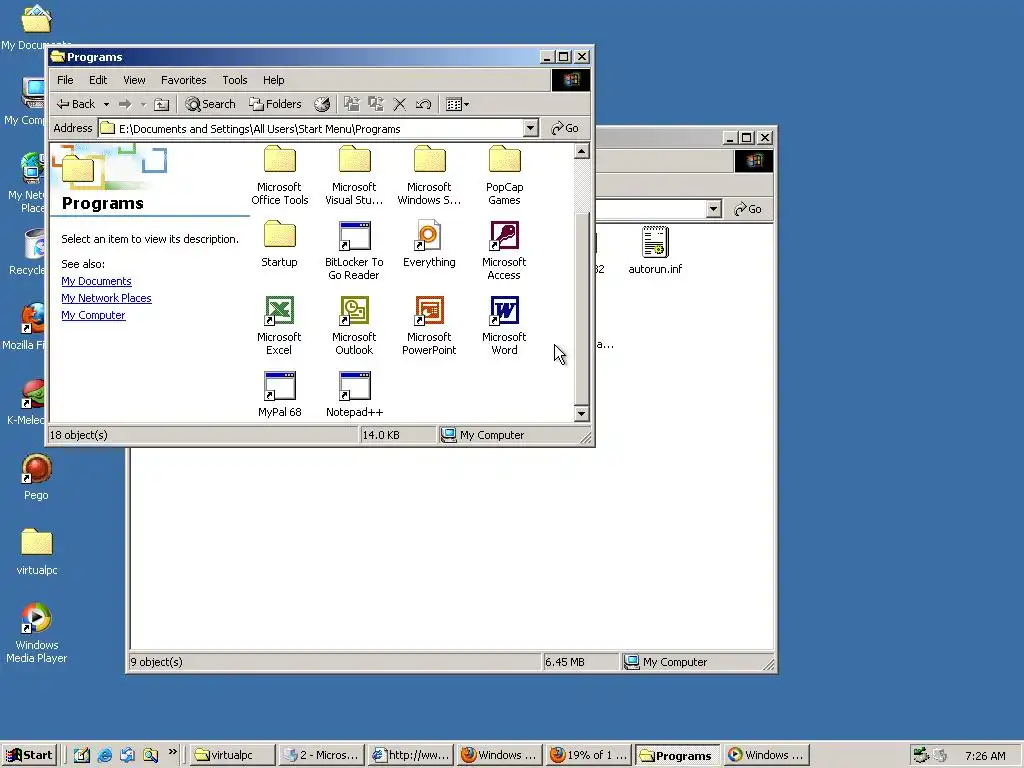This screenshot has width=1024, height=768.
Task: Click the scroll up arrow in Programs window
Action: coord(581,152)
